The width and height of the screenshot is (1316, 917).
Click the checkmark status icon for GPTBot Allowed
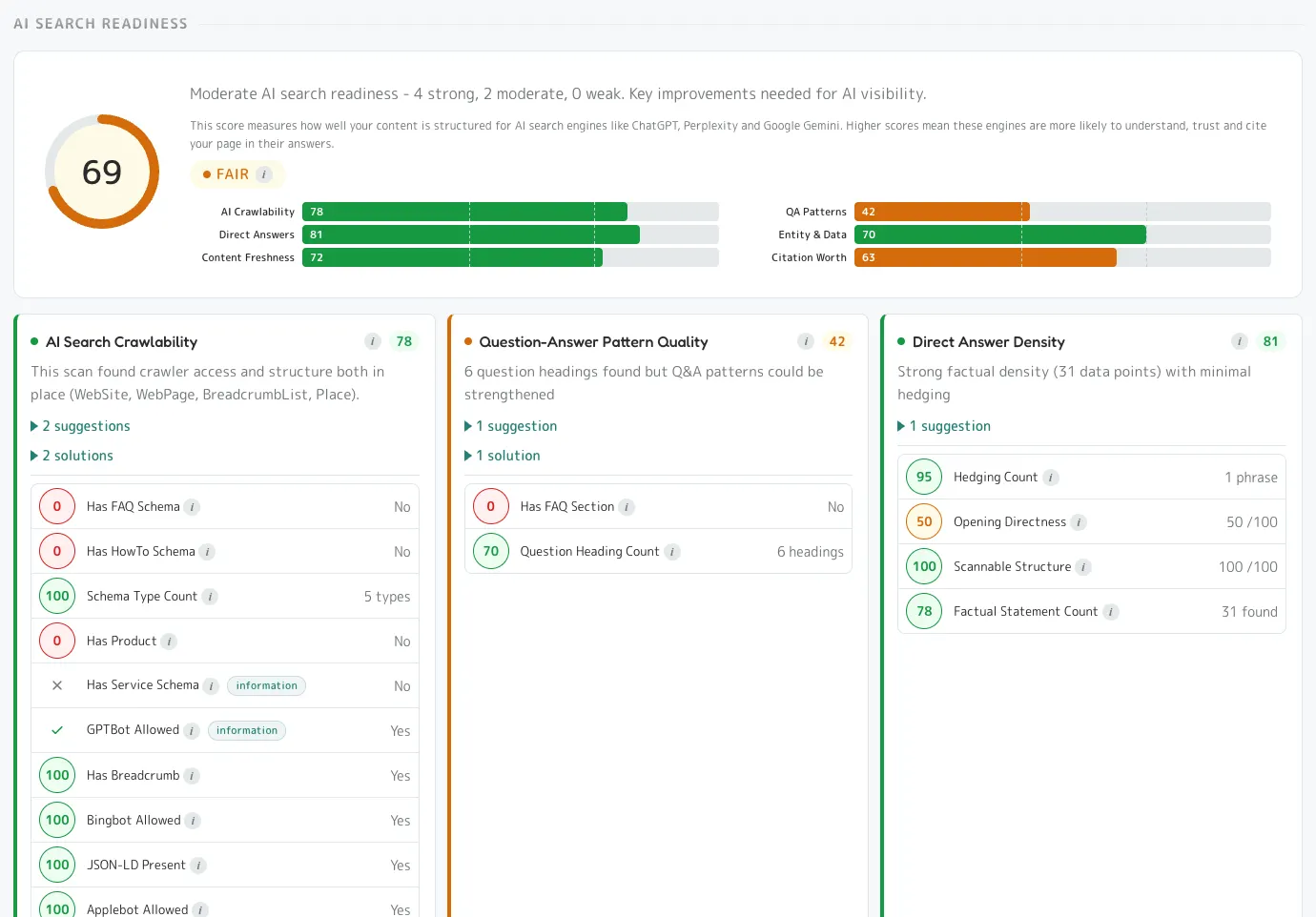(x=57, y=730)
